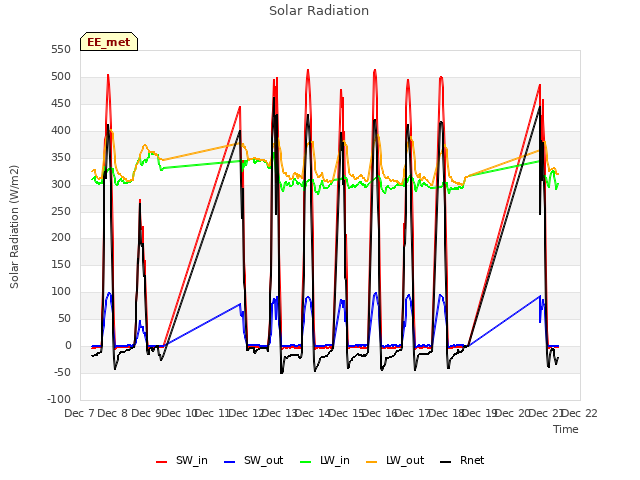
Task: Select the LW_in legend label
Action: pos(335,460)
